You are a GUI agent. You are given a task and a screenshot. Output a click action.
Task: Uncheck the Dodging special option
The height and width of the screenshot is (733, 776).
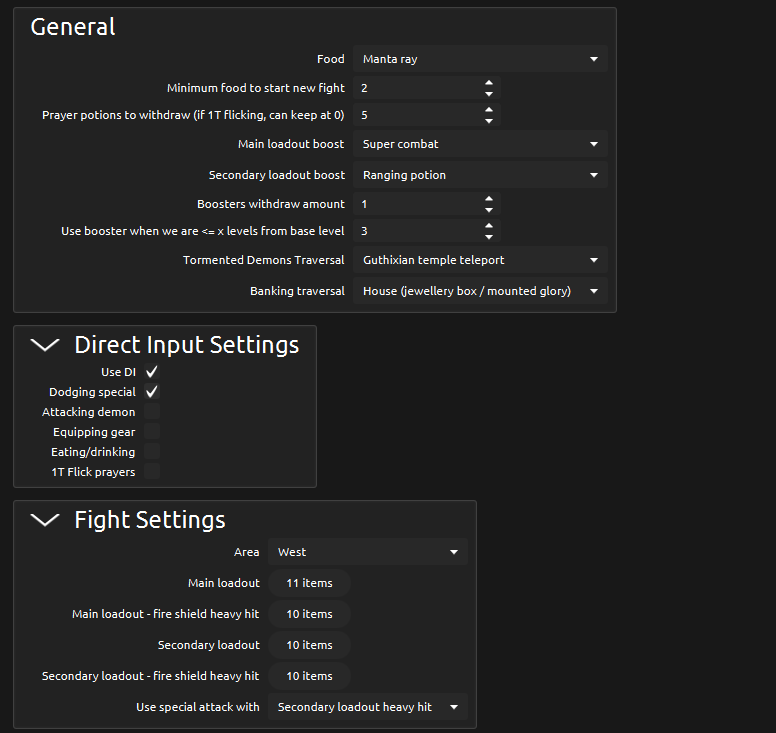coord(152,392)
